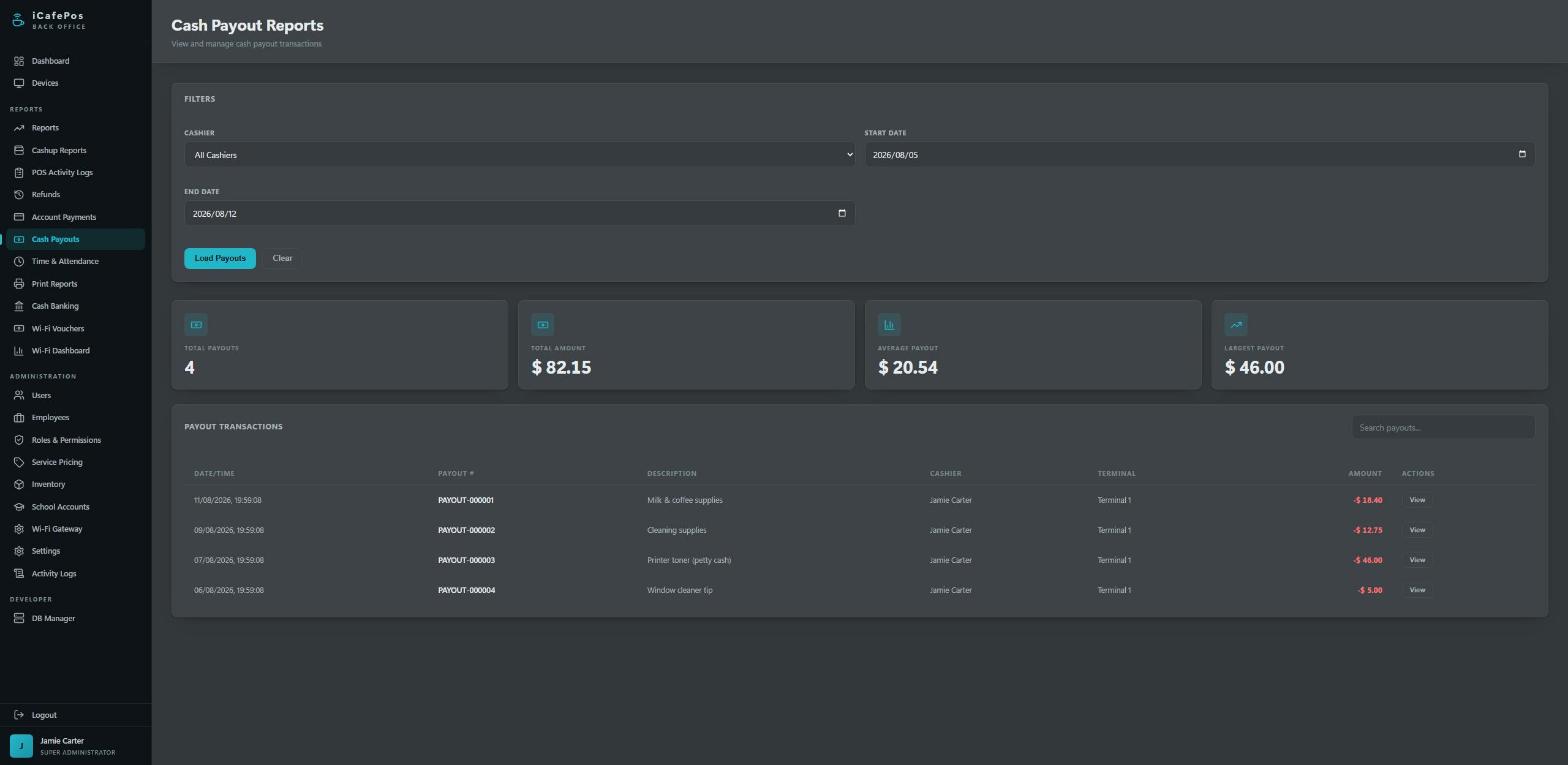
Task: Click the Payout # column header
Action: [456, 473]
